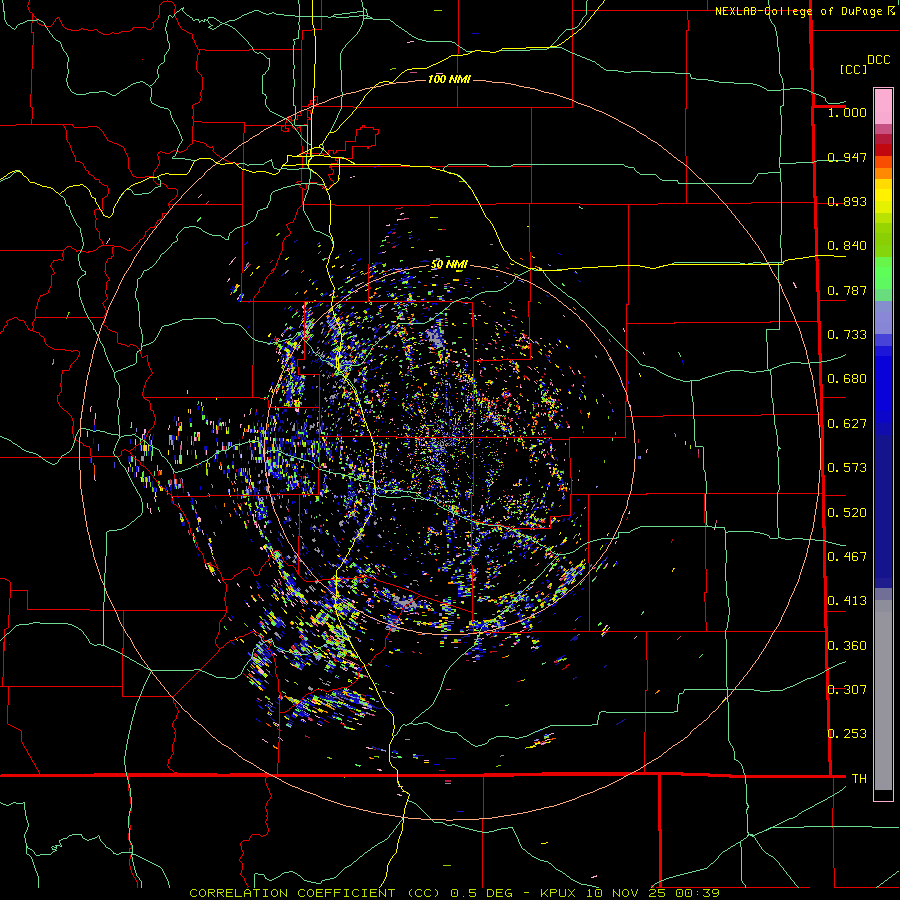Click the 0.840 scale value
The image size is (900, 900).
[x=847, y=246]
